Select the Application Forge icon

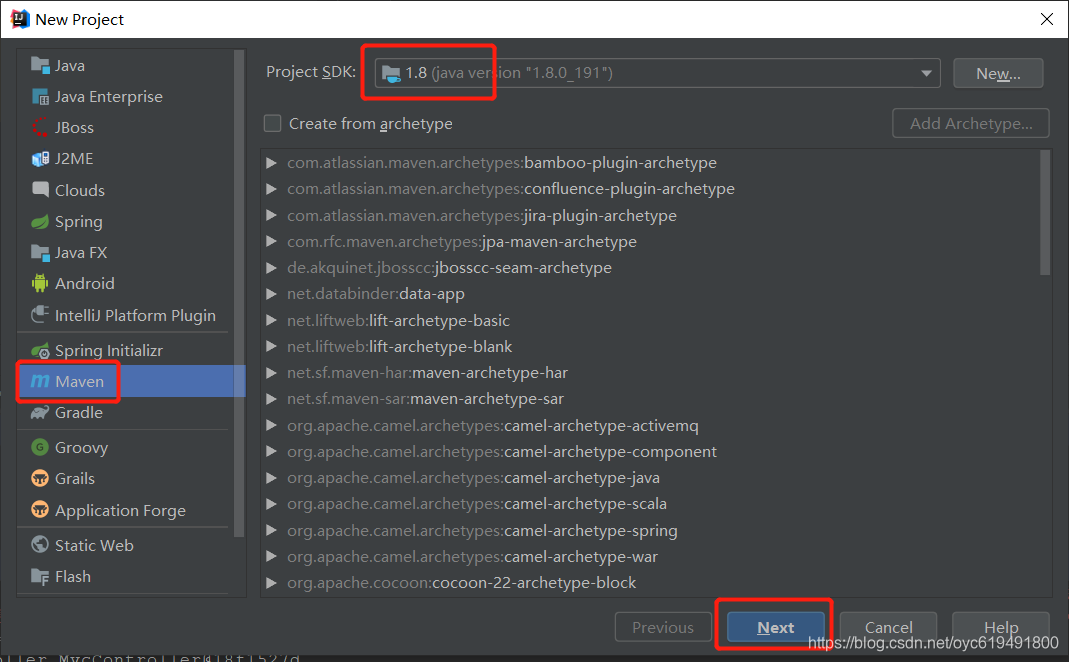[40, 509]
